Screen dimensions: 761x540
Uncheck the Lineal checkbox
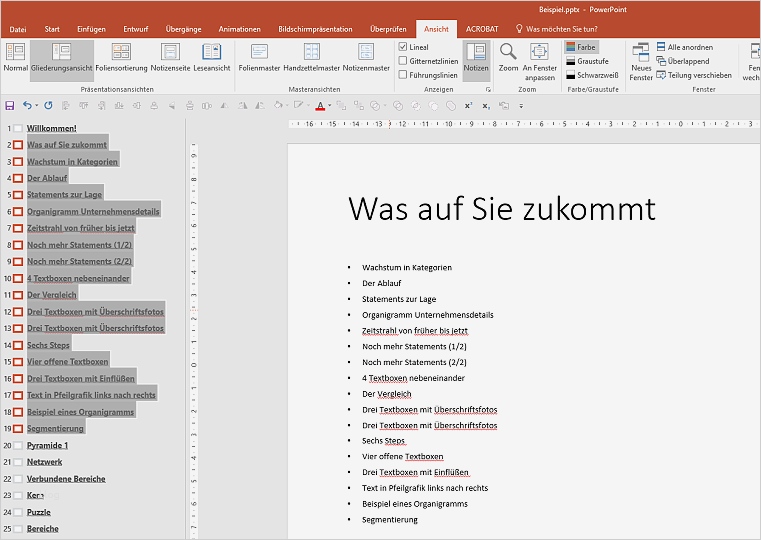pyautogui.click(x=403, y=47)
